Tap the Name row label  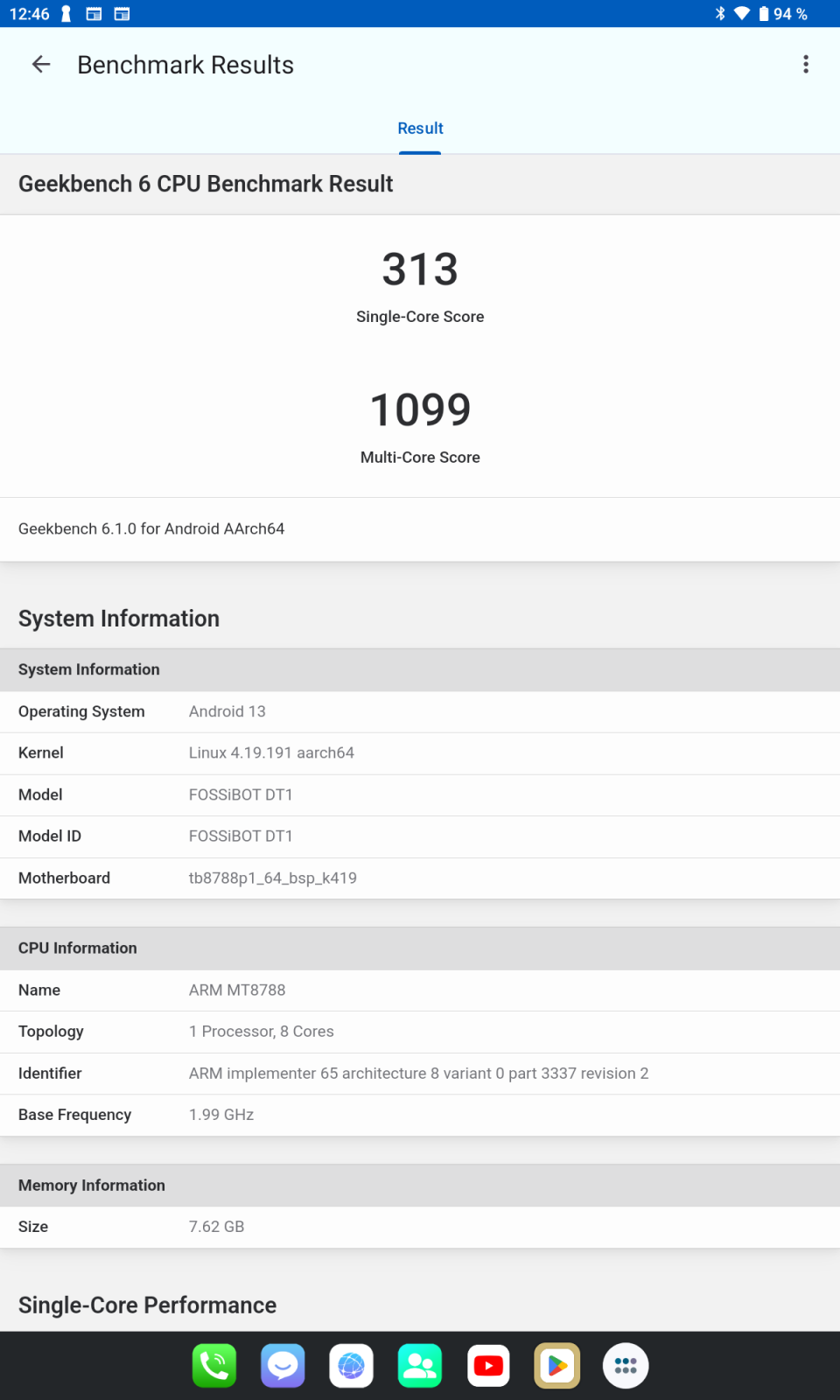pyautogui.click(x=39, y=990)
